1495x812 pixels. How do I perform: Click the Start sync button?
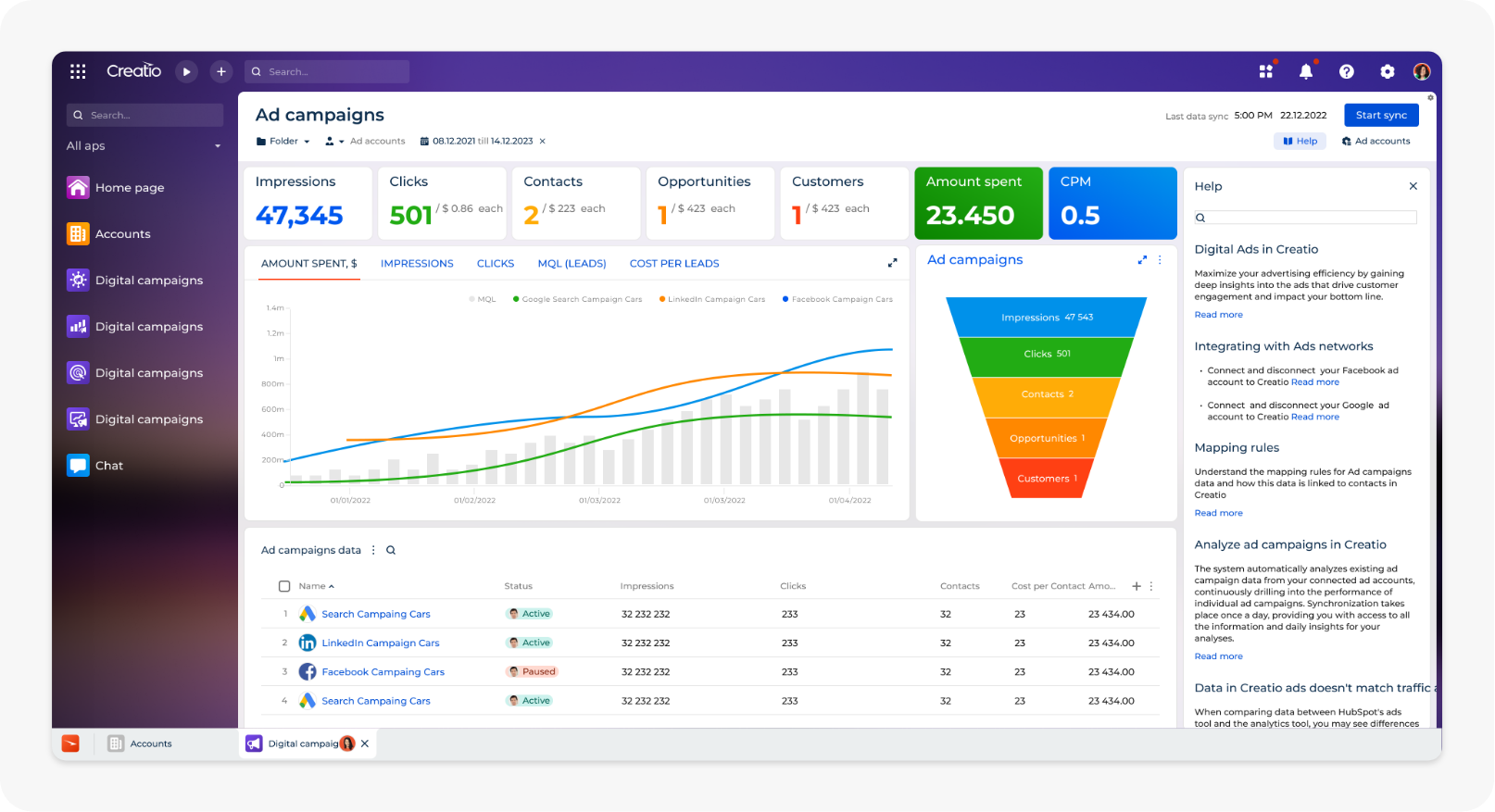pyautogui.click(x=1380, y=116)
